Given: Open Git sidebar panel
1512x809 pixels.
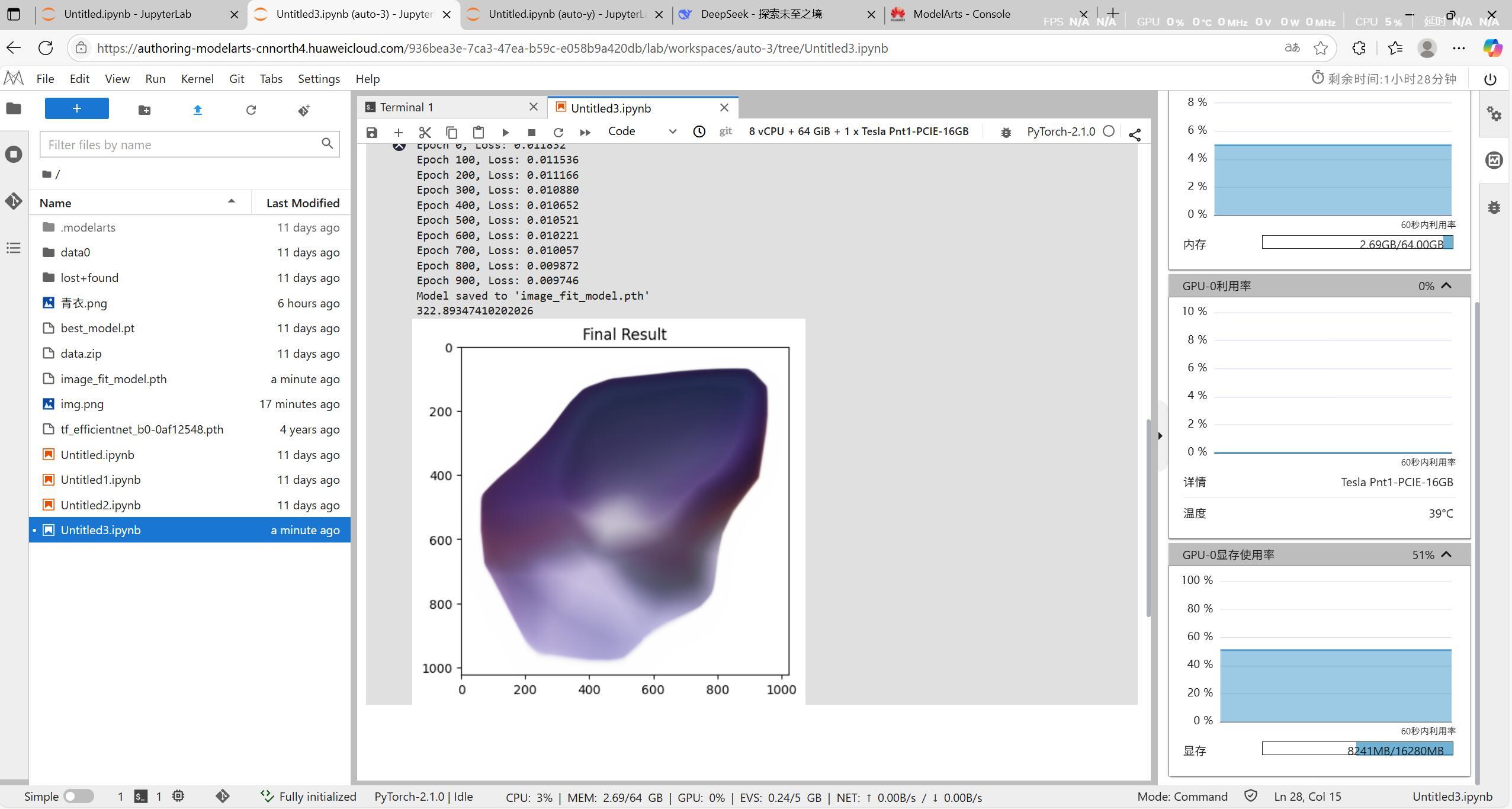Looking at the screenshot, I should pos(14,201).
